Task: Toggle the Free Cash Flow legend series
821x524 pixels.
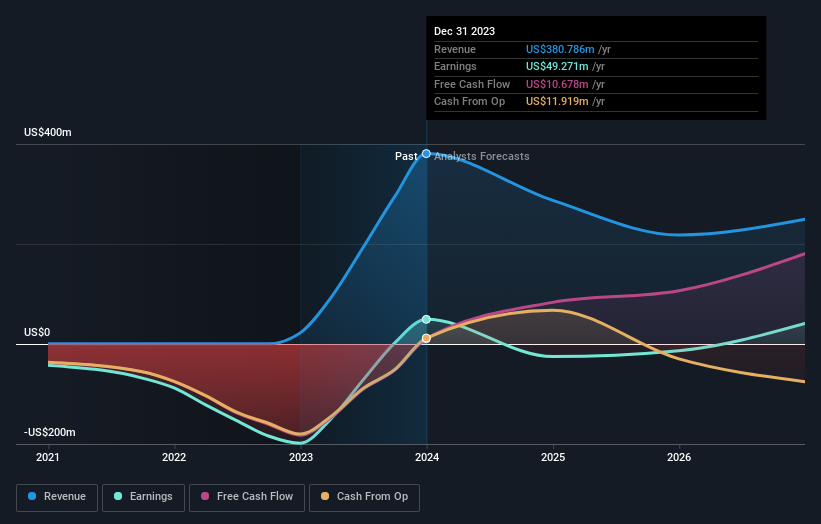Action: 247,497
